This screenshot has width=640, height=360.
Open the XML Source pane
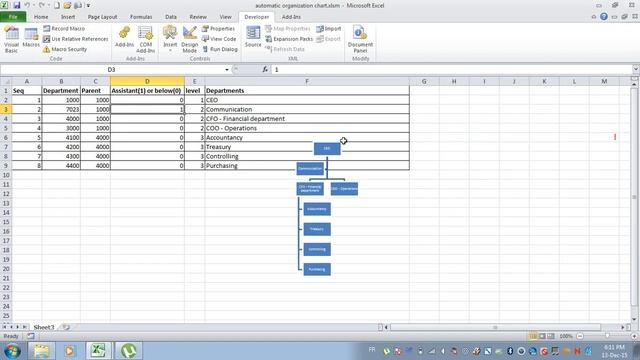click(253, 37)
